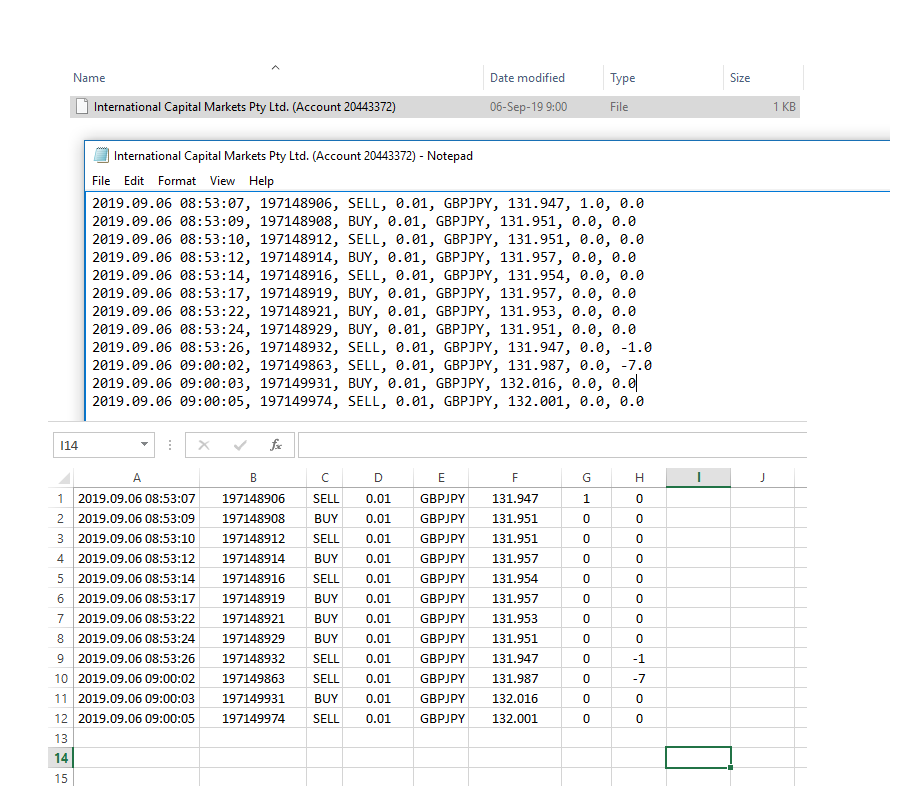Open the Notepad View menu
Screen dimensions: 920x786
tap(222, 181)
